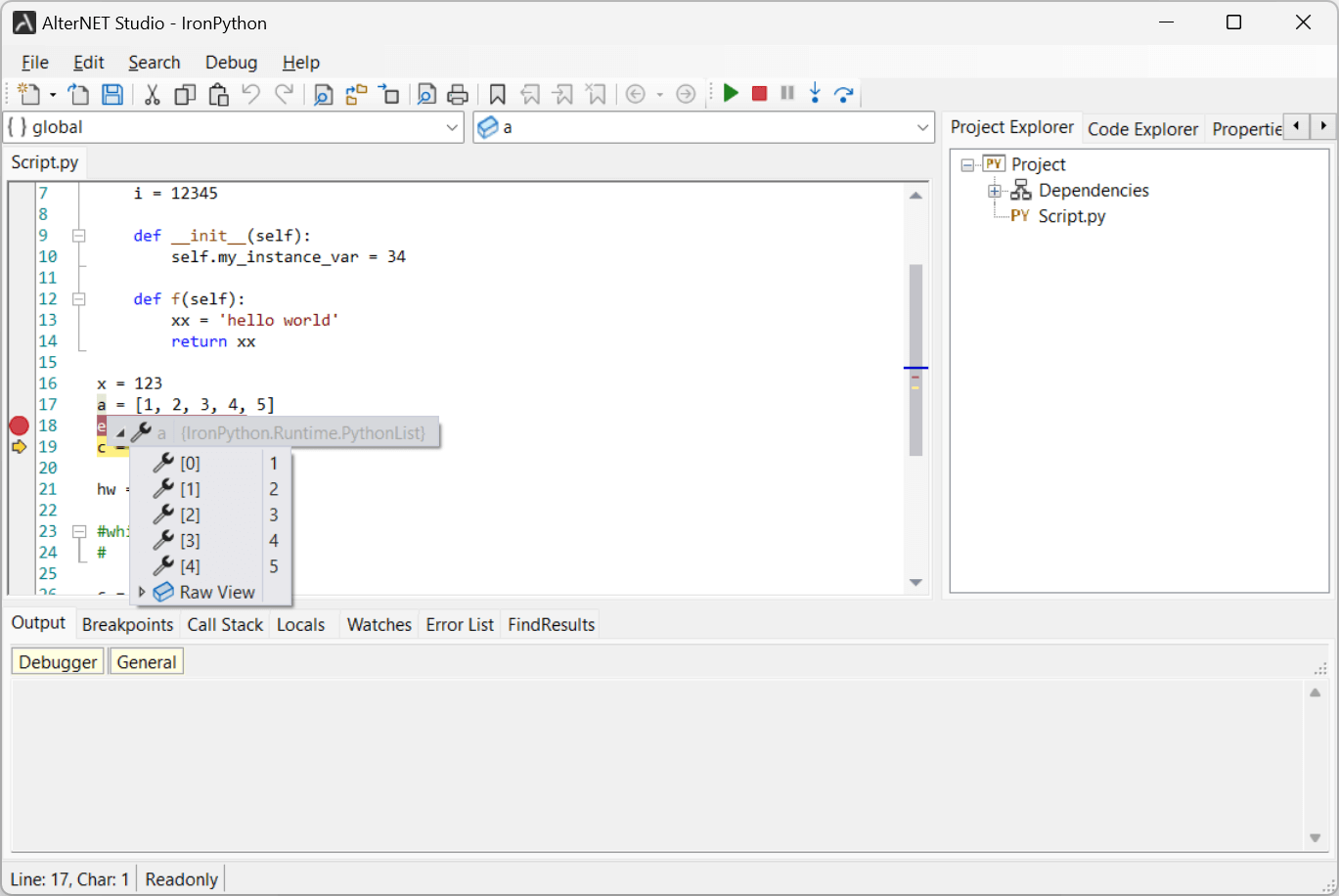The height and width of the screenshot is (896, 1339).
Task: Click the Redo toolbar icon
Action: (284, 94)
